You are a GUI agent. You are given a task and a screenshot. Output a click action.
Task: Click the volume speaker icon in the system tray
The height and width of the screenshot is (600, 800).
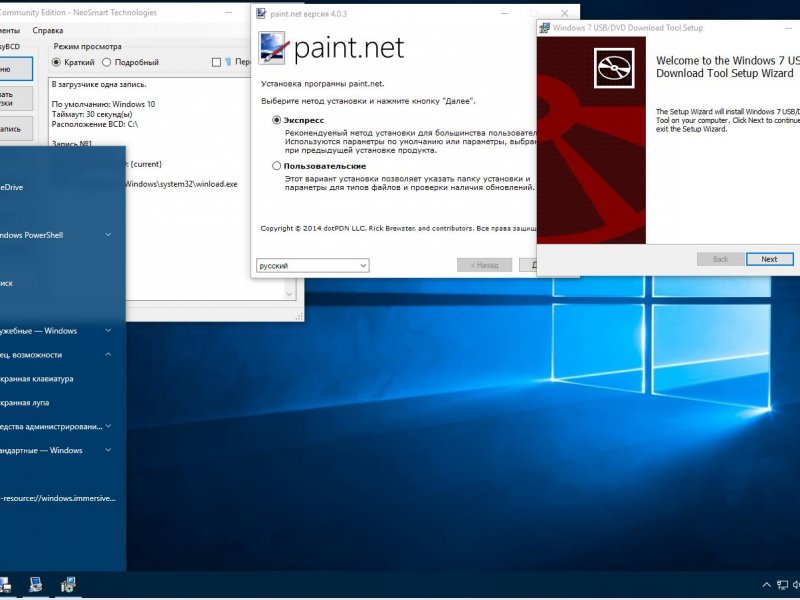(796, 585)
